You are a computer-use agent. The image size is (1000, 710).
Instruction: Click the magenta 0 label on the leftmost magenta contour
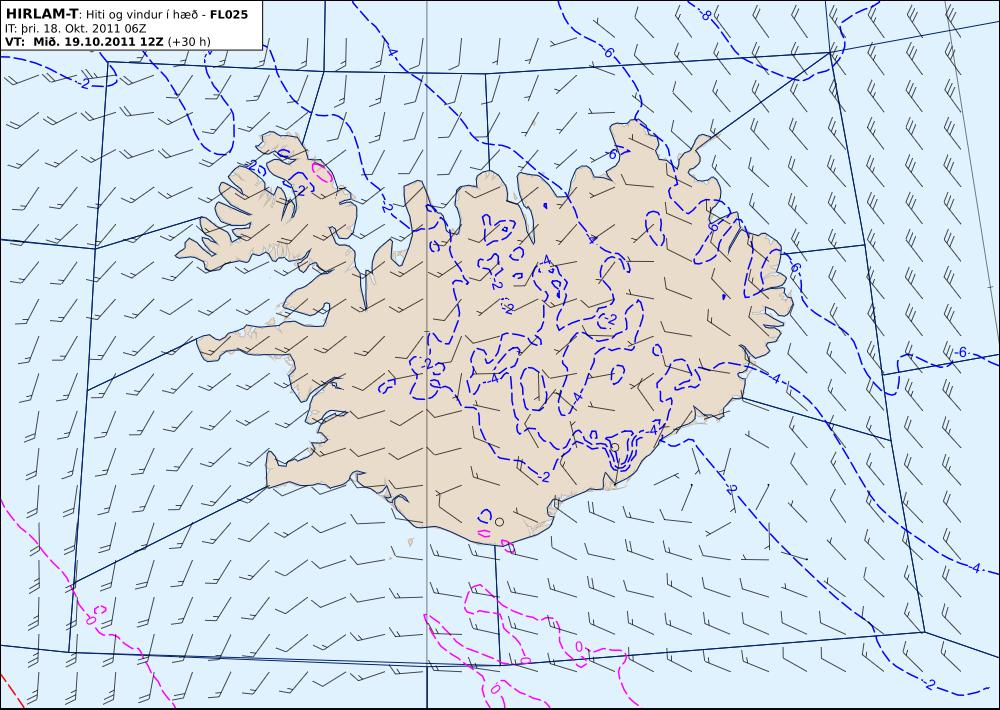tap(91, 619)
